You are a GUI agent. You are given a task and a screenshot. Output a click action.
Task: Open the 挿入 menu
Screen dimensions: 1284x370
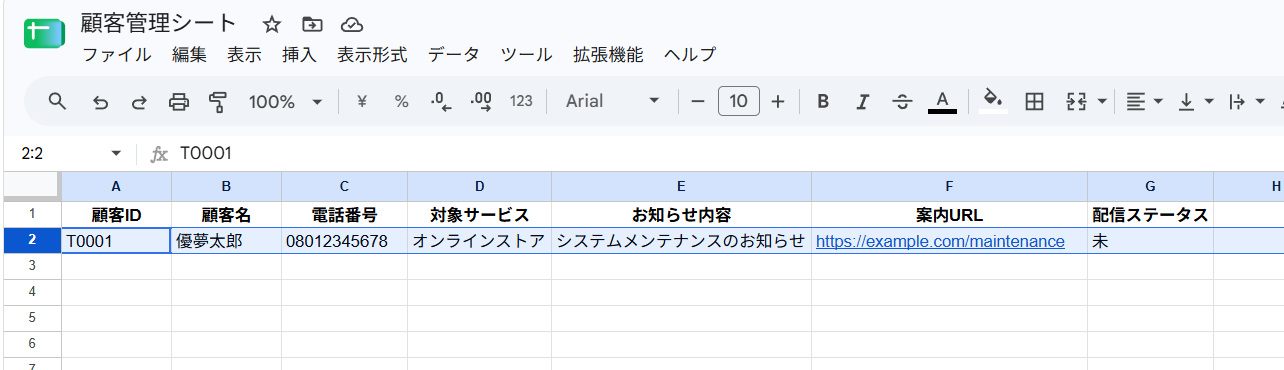click(x=299, y=55)
